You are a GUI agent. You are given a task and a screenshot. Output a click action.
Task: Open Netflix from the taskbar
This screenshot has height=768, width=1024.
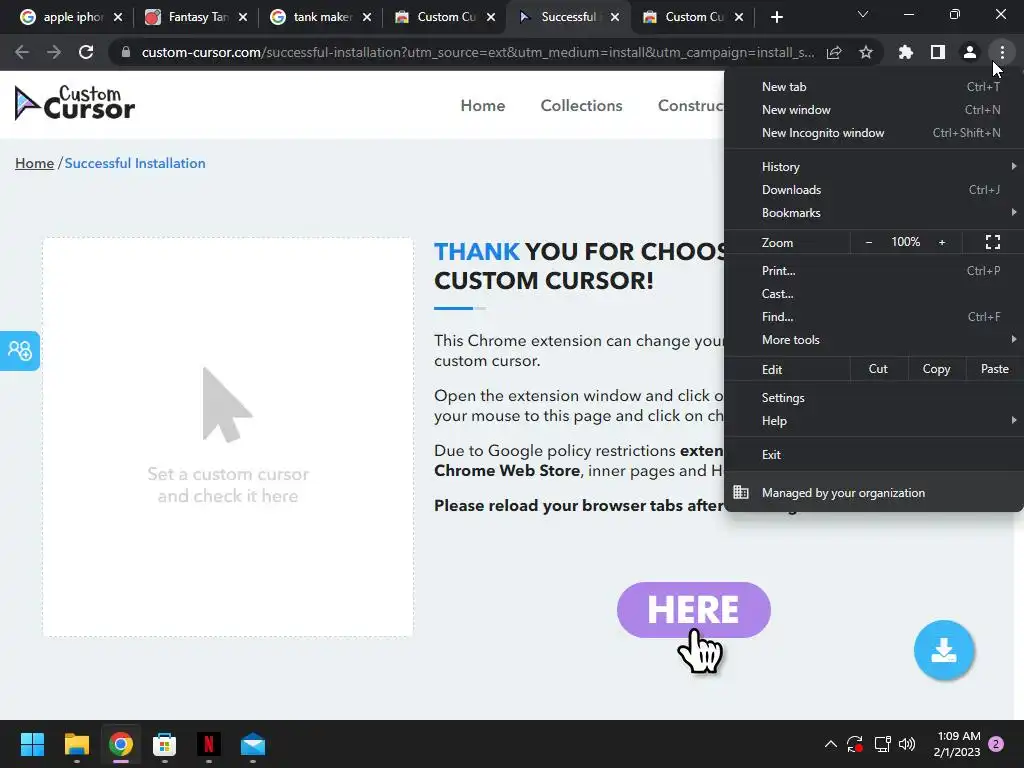pyautogui.click(x=208, y=744)
